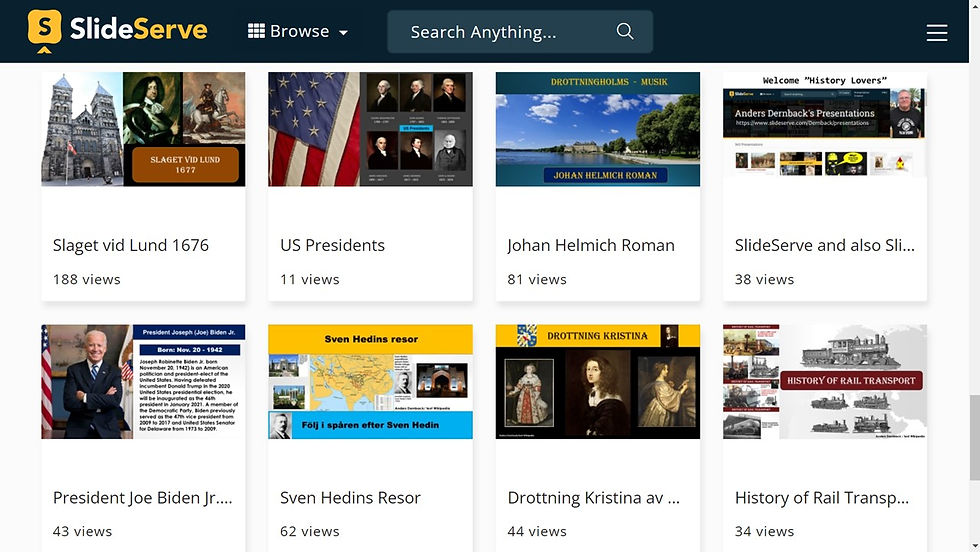This screenshot has height=552, width=980.
Task: Open the Browse dropdown menu
Action: [298, 31]
